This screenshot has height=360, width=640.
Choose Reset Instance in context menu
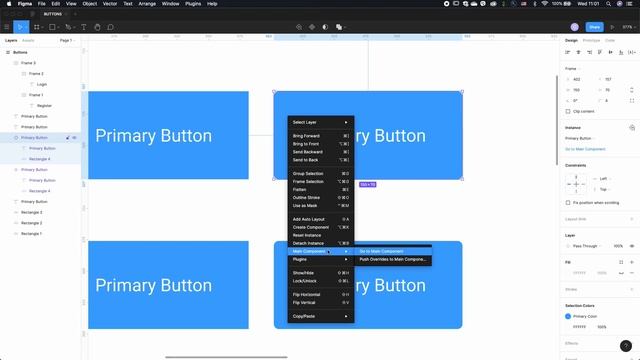coord(321,235)
